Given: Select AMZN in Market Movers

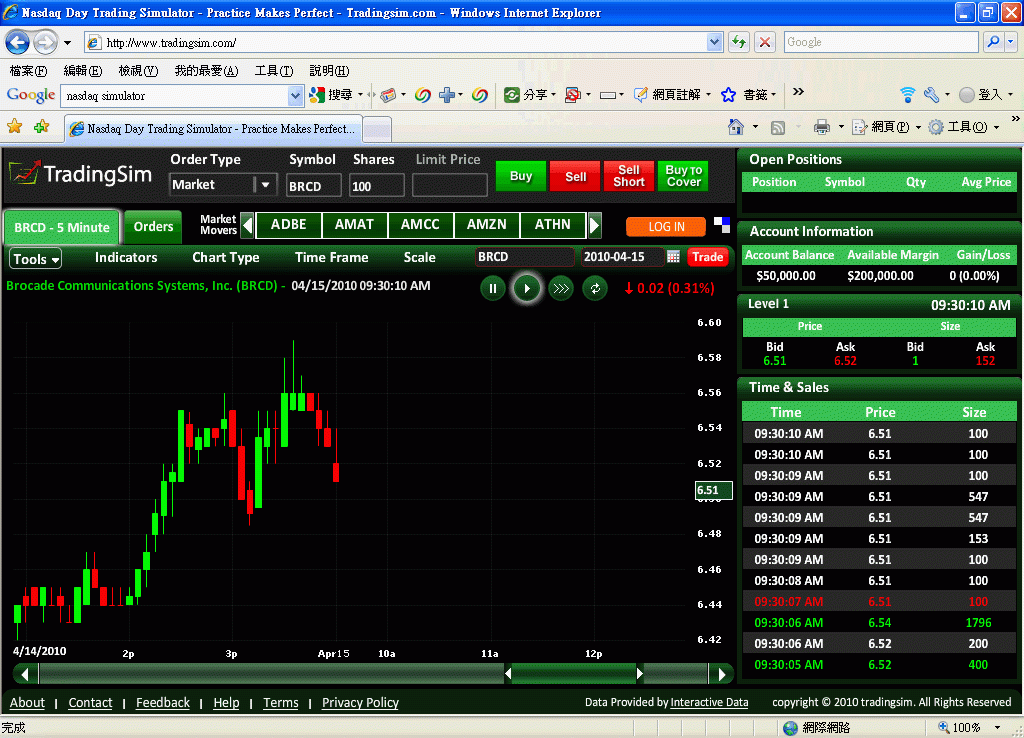Looking at the screenshot, I should (x=487, y=225).
